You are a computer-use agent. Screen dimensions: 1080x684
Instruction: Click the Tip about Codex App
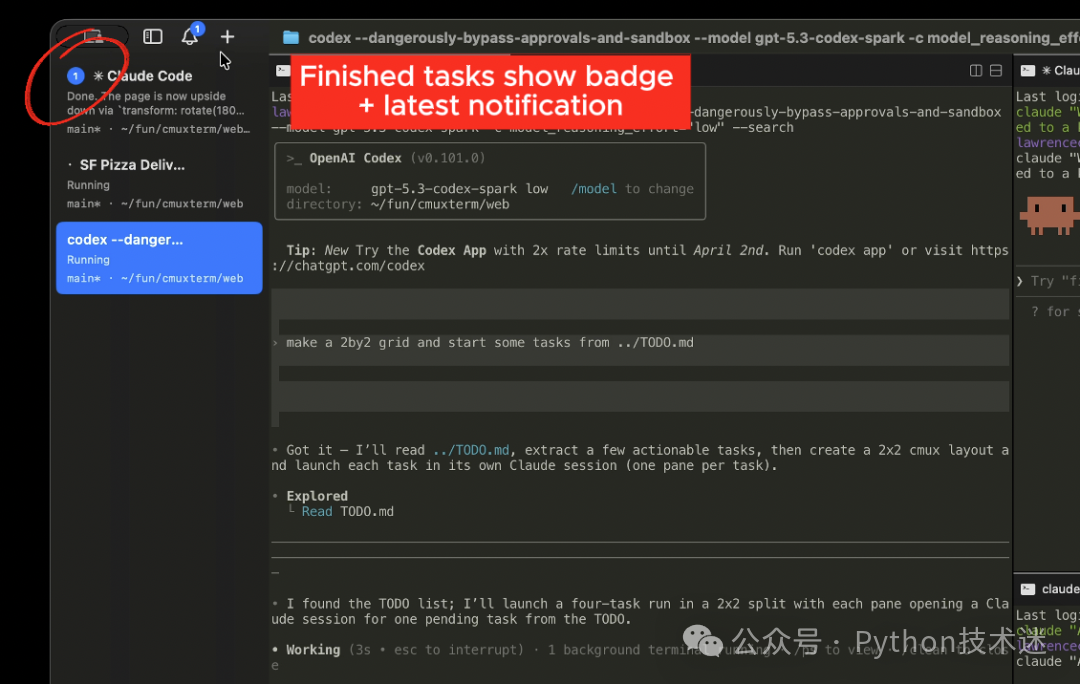(641, 258)
